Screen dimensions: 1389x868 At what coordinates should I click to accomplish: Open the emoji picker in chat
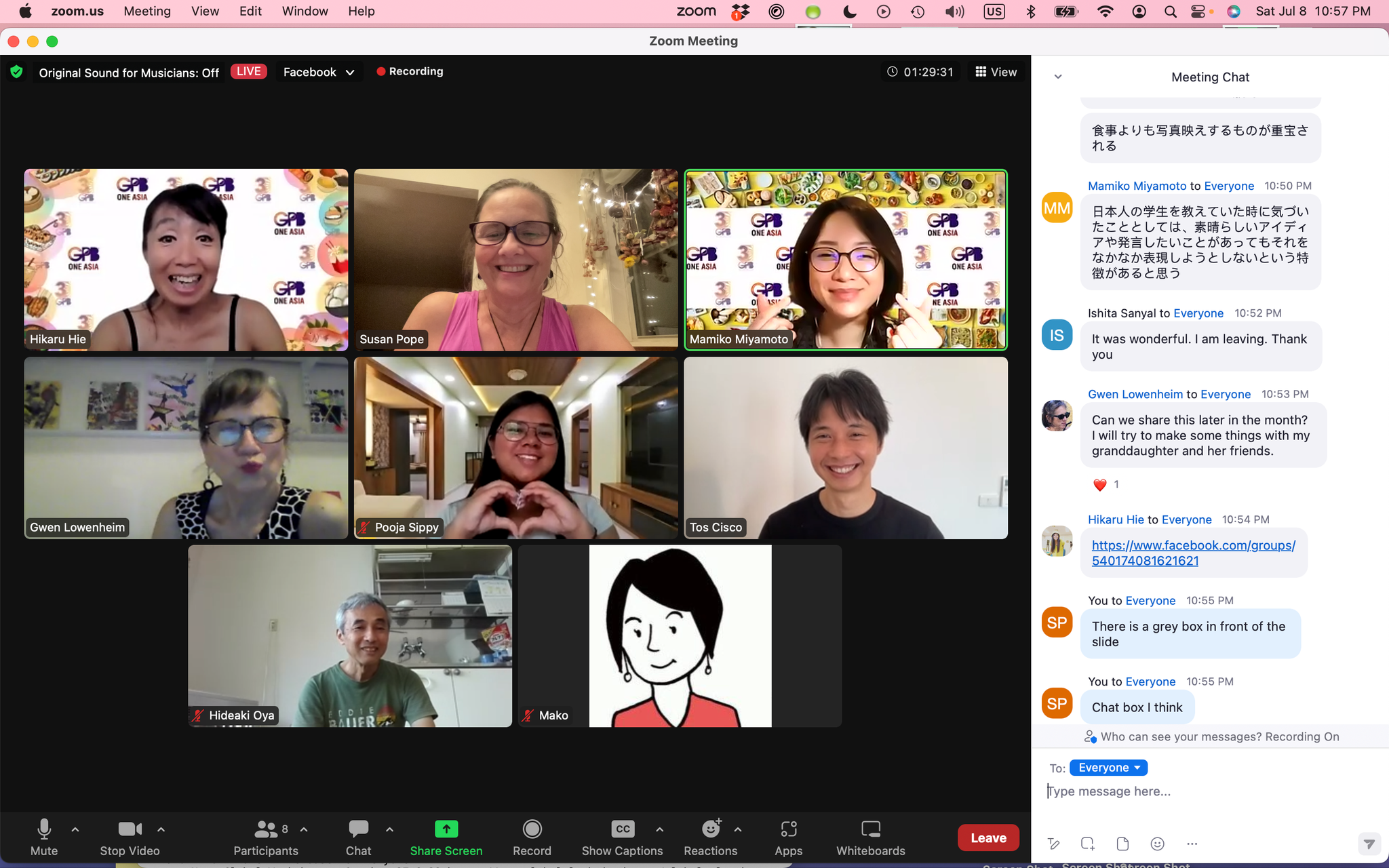1158,844
